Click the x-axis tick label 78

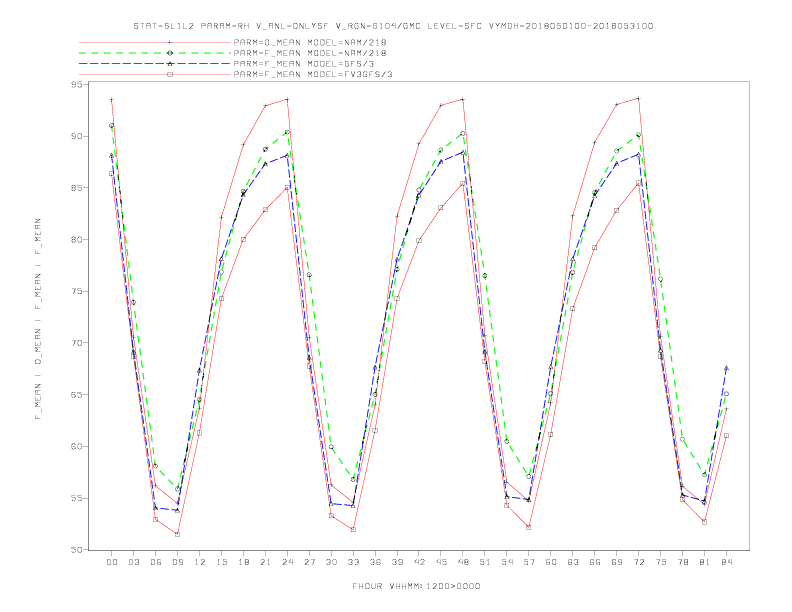[x=683, y=562]
